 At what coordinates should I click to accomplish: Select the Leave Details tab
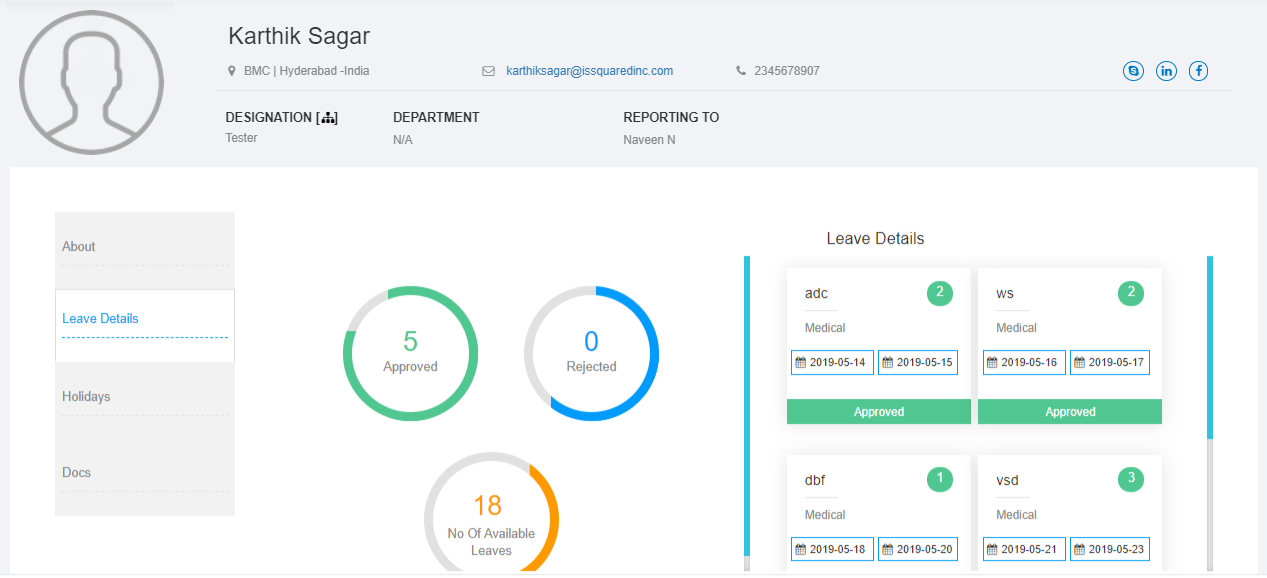[x=100, y=318]
